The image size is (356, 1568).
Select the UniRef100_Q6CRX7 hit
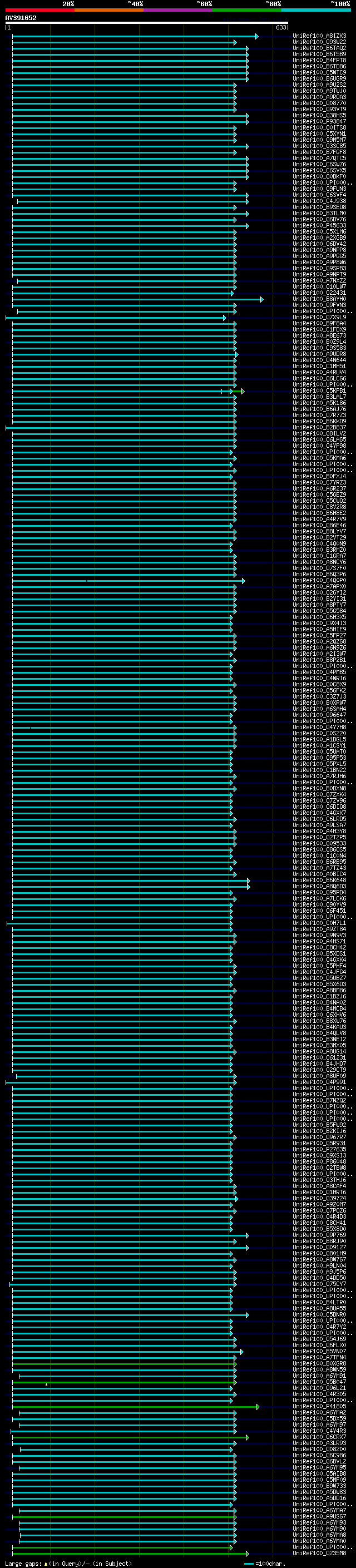319,1437
